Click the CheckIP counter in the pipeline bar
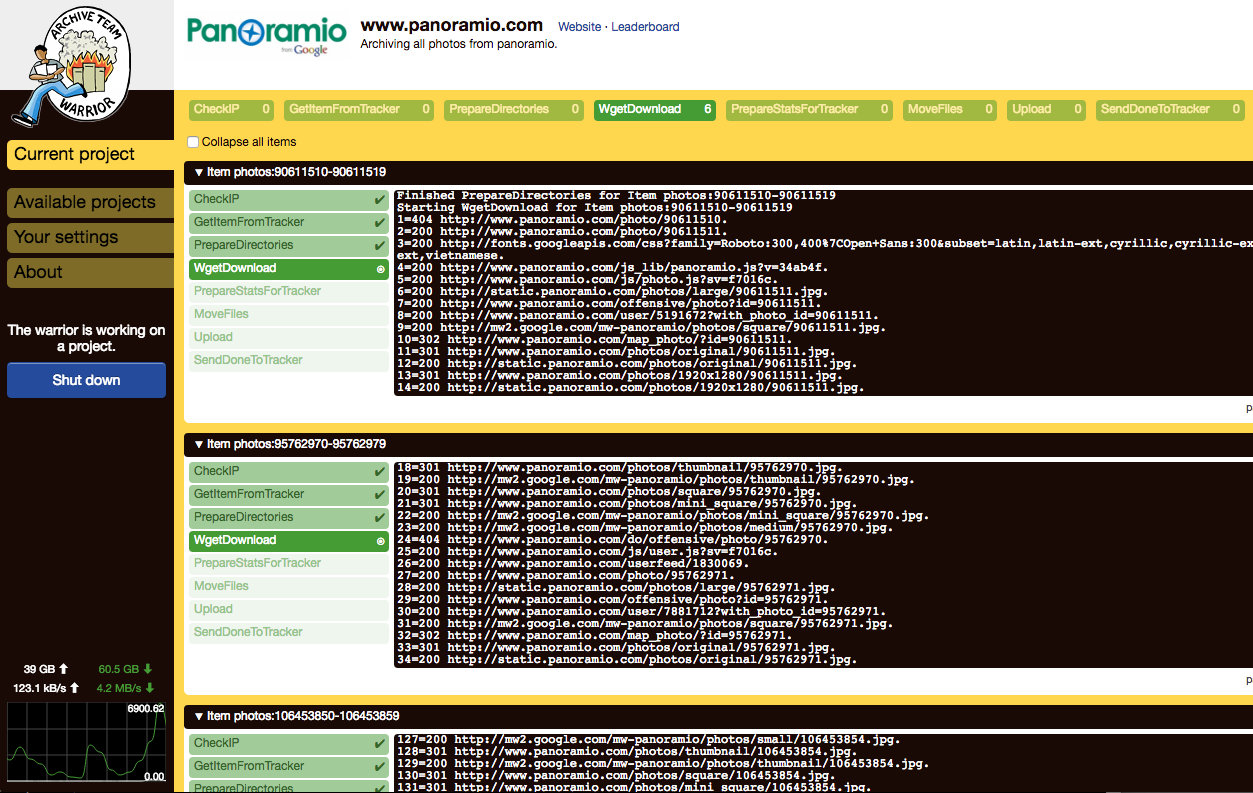Image resolution: width=1253 pixels, height=793 pixels. [x=232, y=109]
